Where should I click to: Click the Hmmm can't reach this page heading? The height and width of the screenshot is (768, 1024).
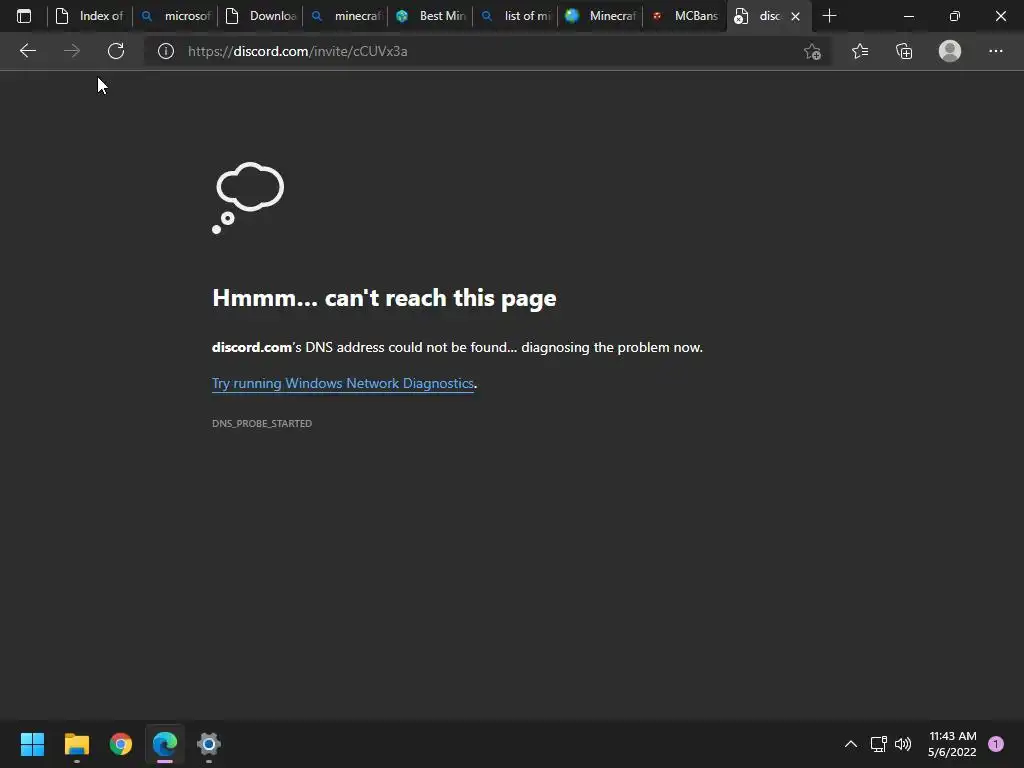click(x=384, y=298)
